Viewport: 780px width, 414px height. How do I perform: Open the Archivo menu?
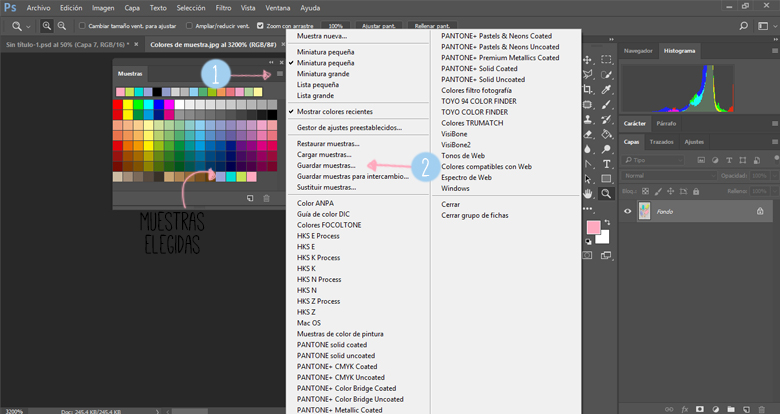click(38, 8)
